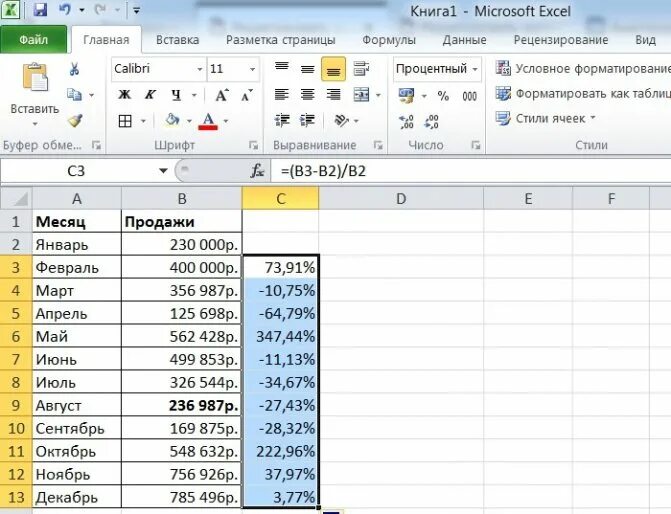This screenshot has height=514, width=671.
Task: Increase font size with large A icon
Action: click(221, 95)
